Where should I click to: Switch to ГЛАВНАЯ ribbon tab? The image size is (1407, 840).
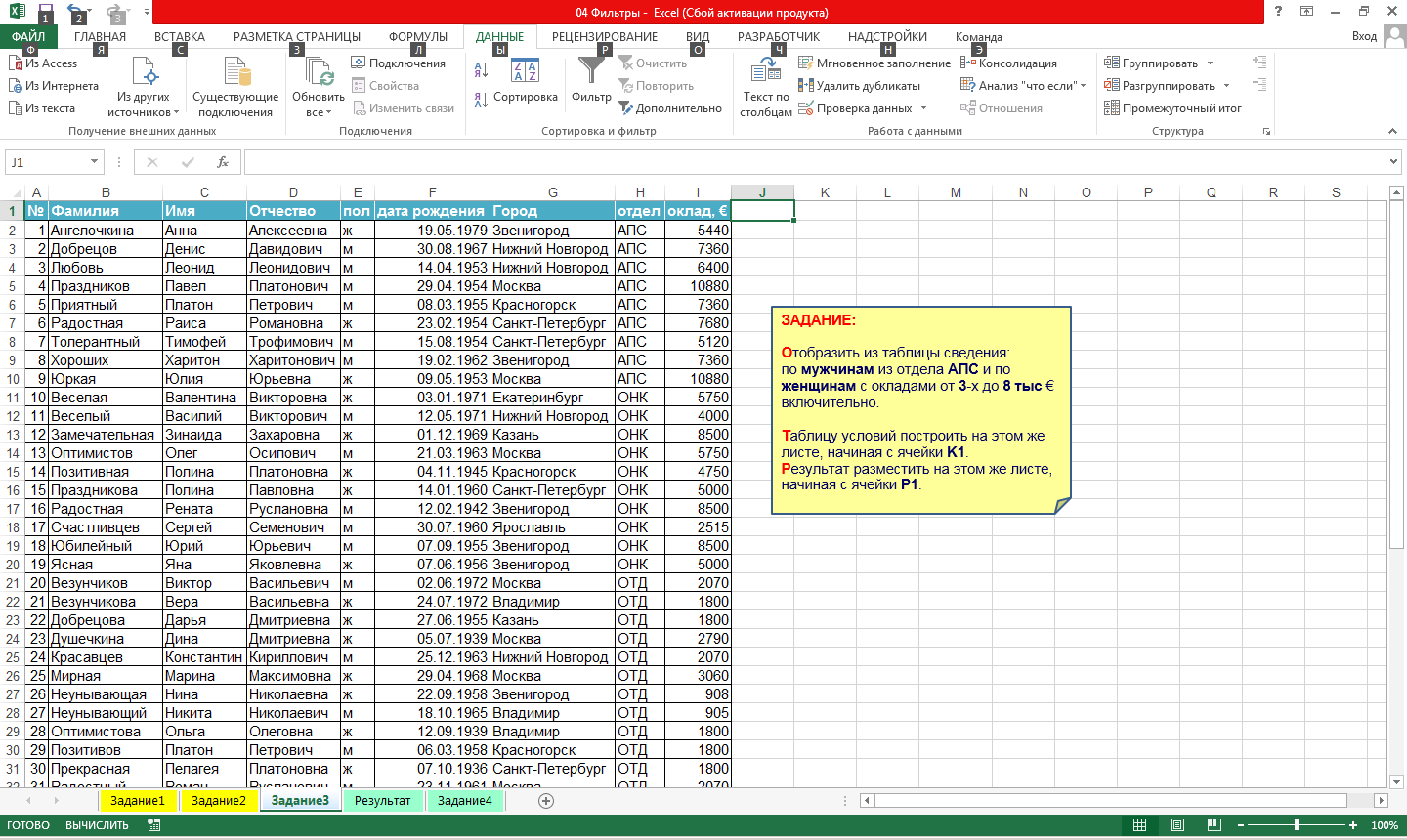pyautogui.click(x=100, y=37)
